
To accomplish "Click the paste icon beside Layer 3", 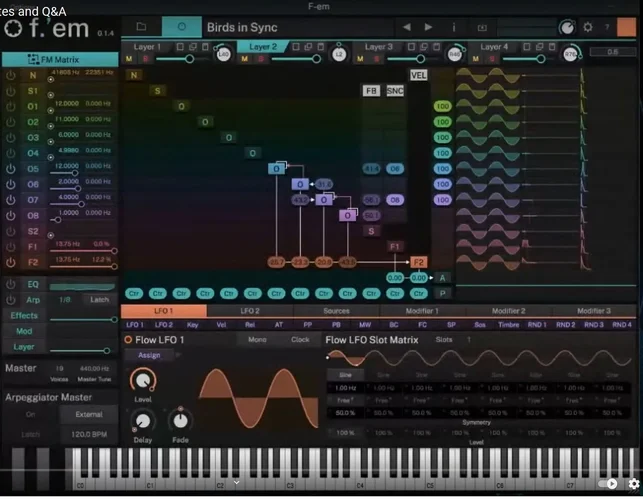I will click(437, 47).
